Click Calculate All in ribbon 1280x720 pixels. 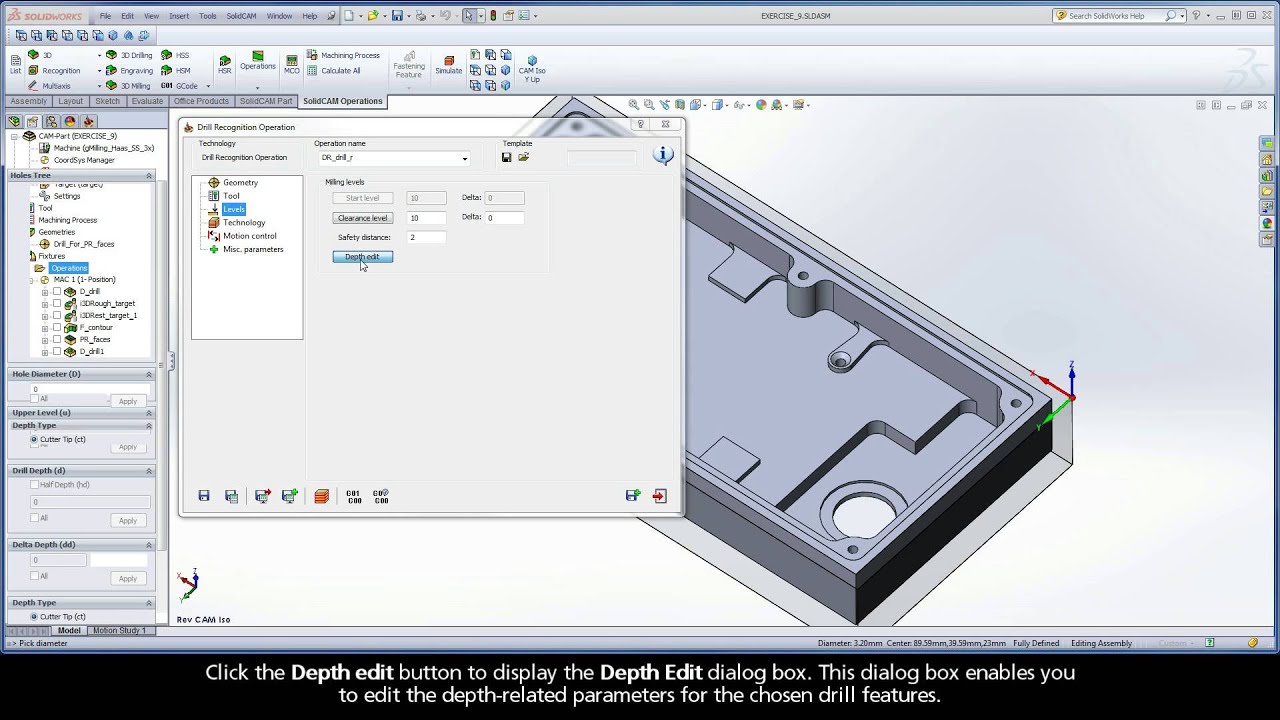click(x=334, y=71)
